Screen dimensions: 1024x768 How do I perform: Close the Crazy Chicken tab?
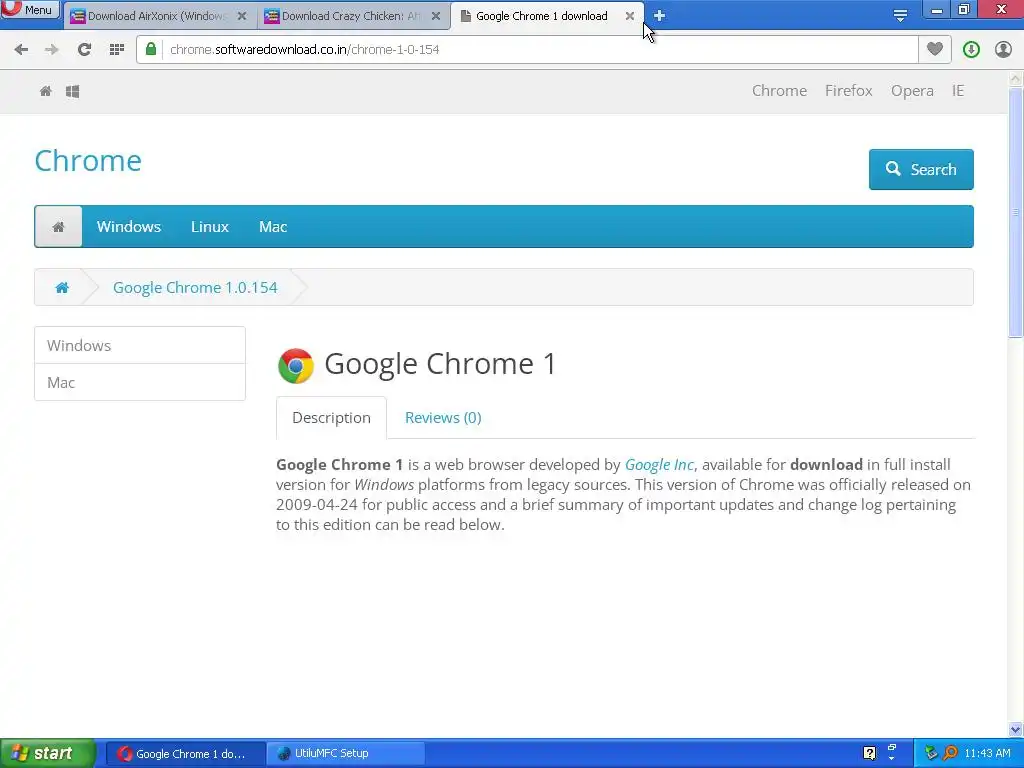click(436, 16)
